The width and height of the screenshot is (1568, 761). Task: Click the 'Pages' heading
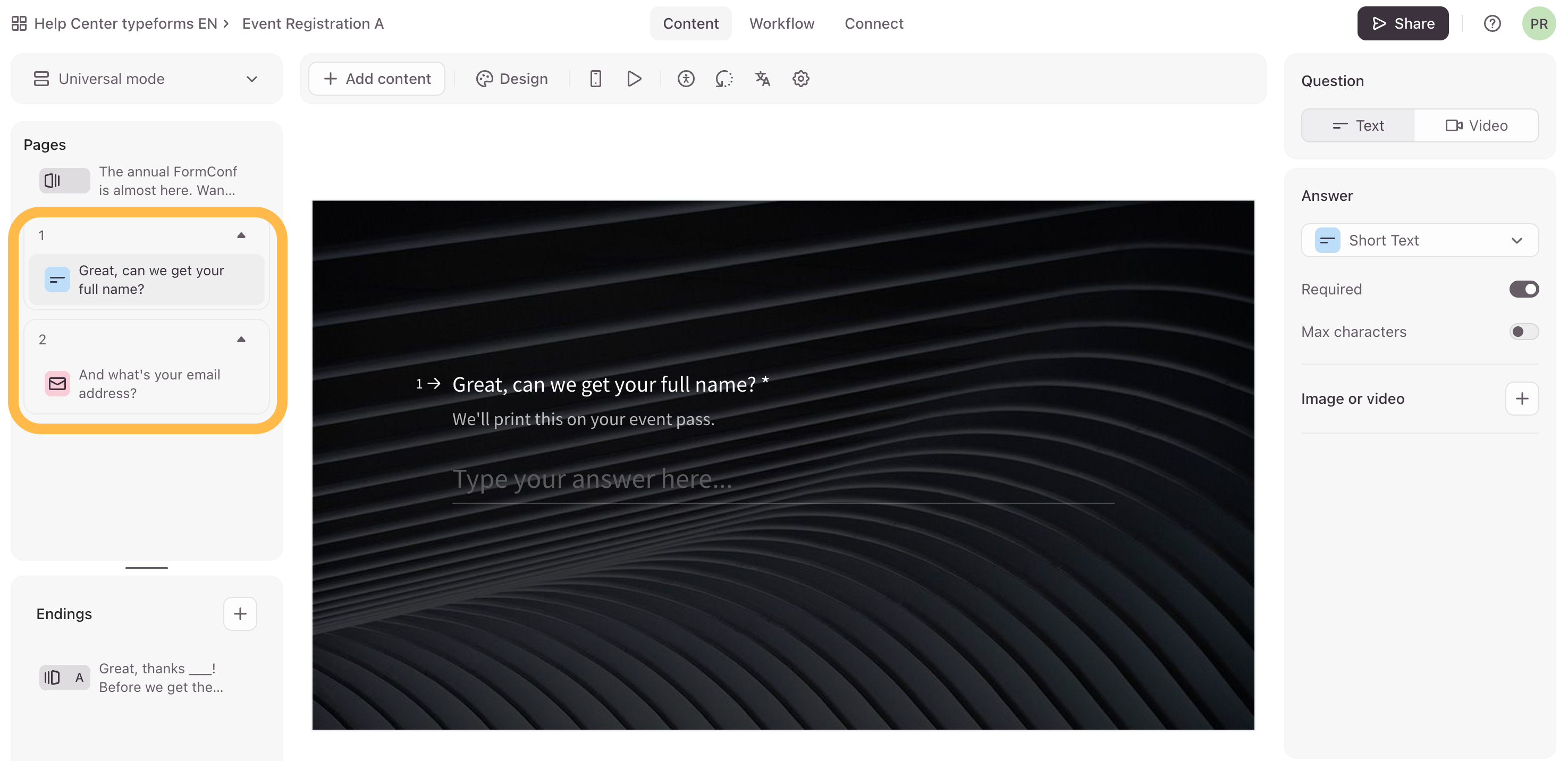pyautogui.click(x=45, y=145)
